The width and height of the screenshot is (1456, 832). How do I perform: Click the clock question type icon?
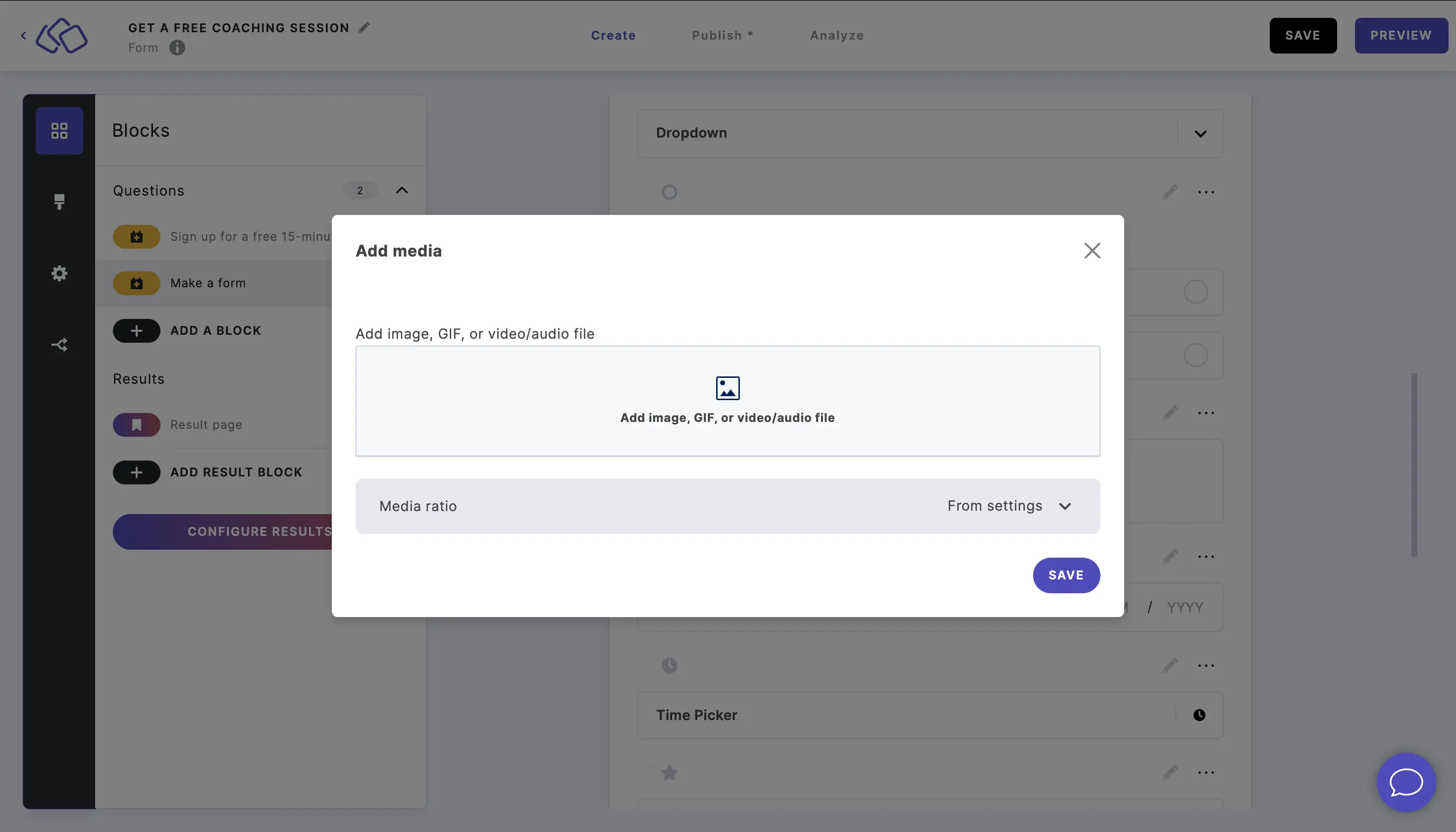669,665
